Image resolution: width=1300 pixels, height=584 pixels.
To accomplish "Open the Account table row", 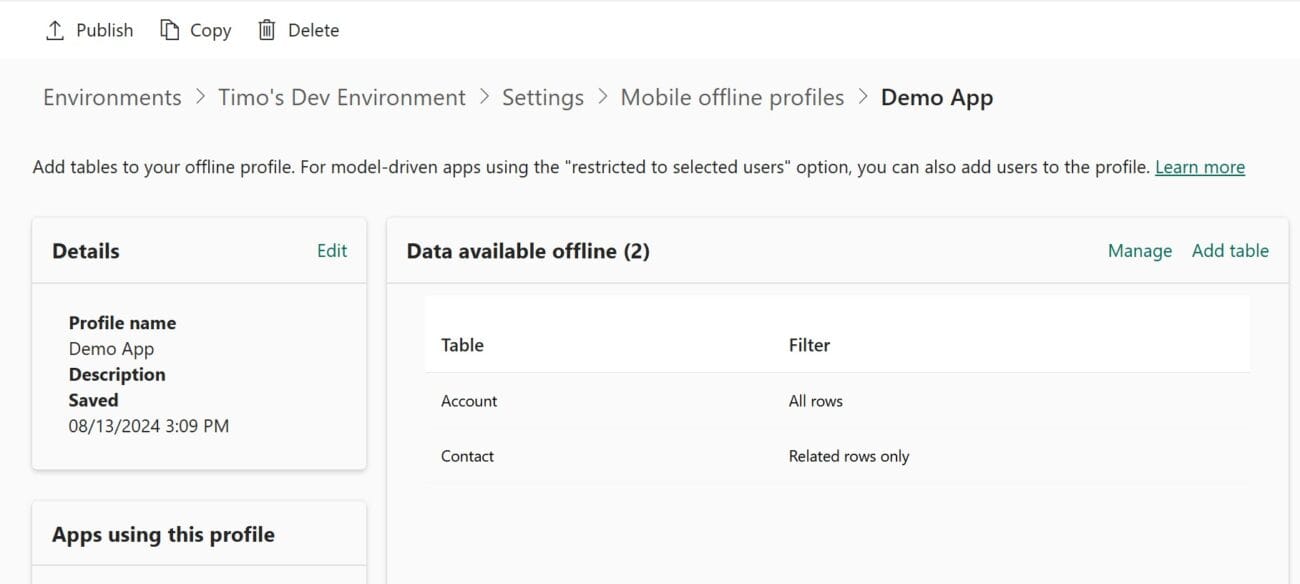I will [469, 401].
